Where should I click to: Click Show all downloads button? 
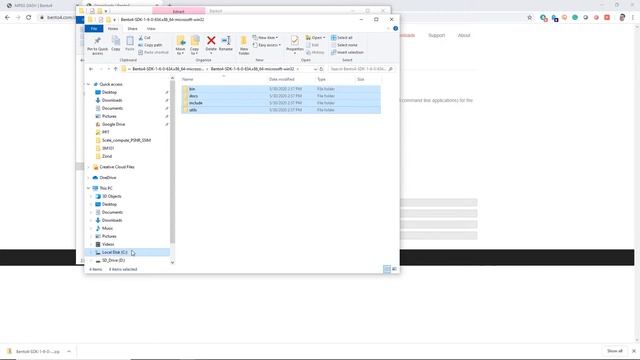614,351
